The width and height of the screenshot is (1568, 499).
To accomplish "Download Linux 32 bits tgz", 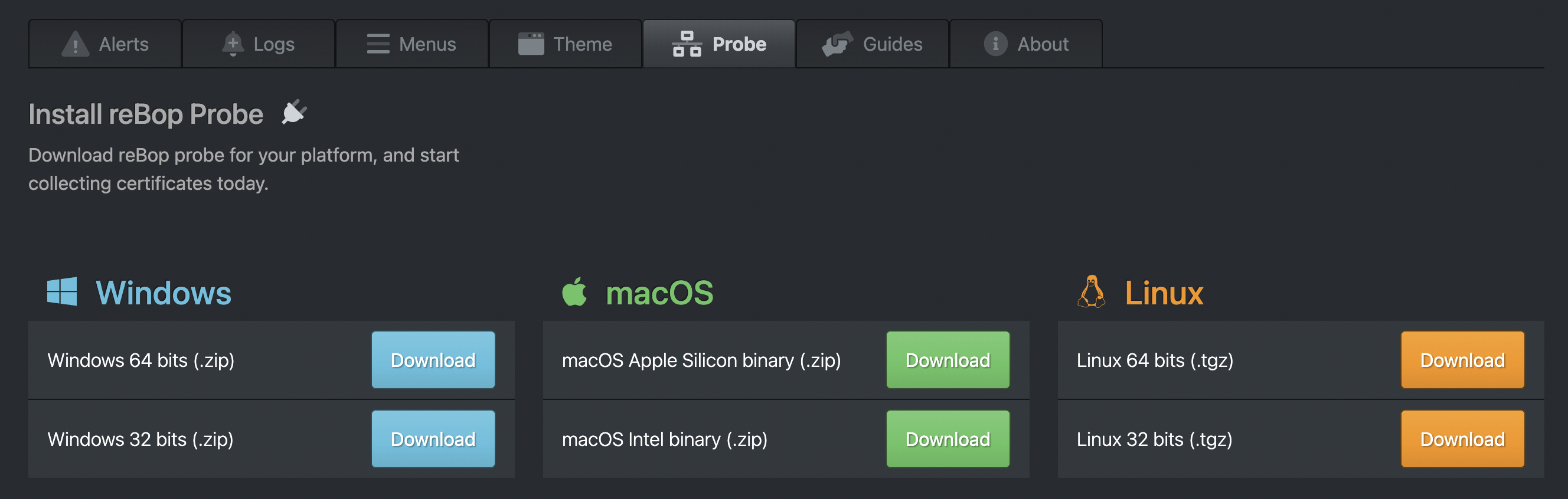I will 1462,439.
